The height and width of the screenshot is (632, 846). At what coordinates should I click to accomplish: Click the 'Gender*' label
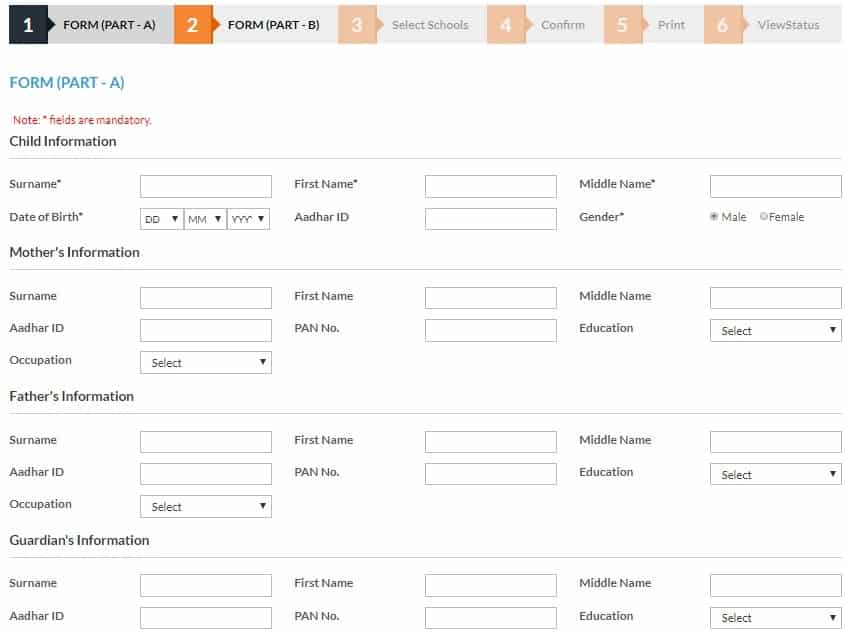601,217
